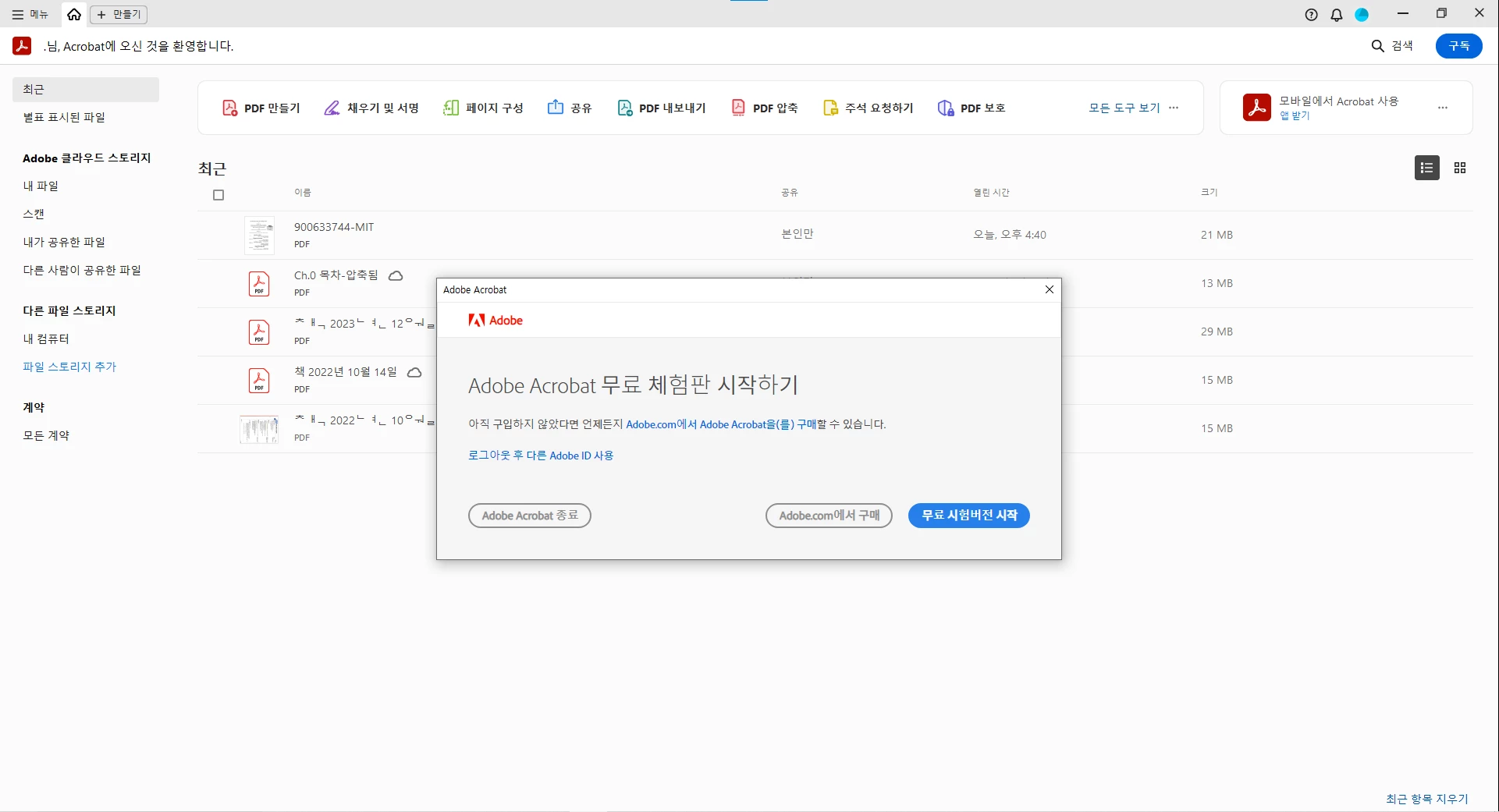Open 모든 계약 in the sidebar

46,435
